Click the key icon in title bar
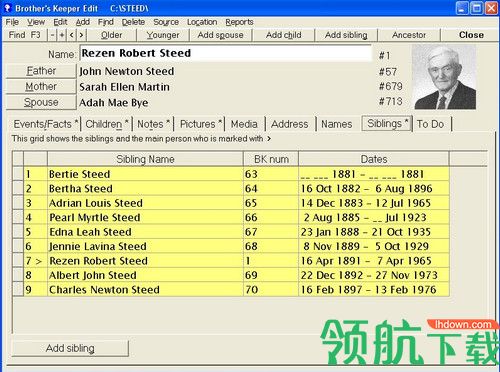Image resolution: width=500 pixels, height=372 pixels. (x=7, y=8)
